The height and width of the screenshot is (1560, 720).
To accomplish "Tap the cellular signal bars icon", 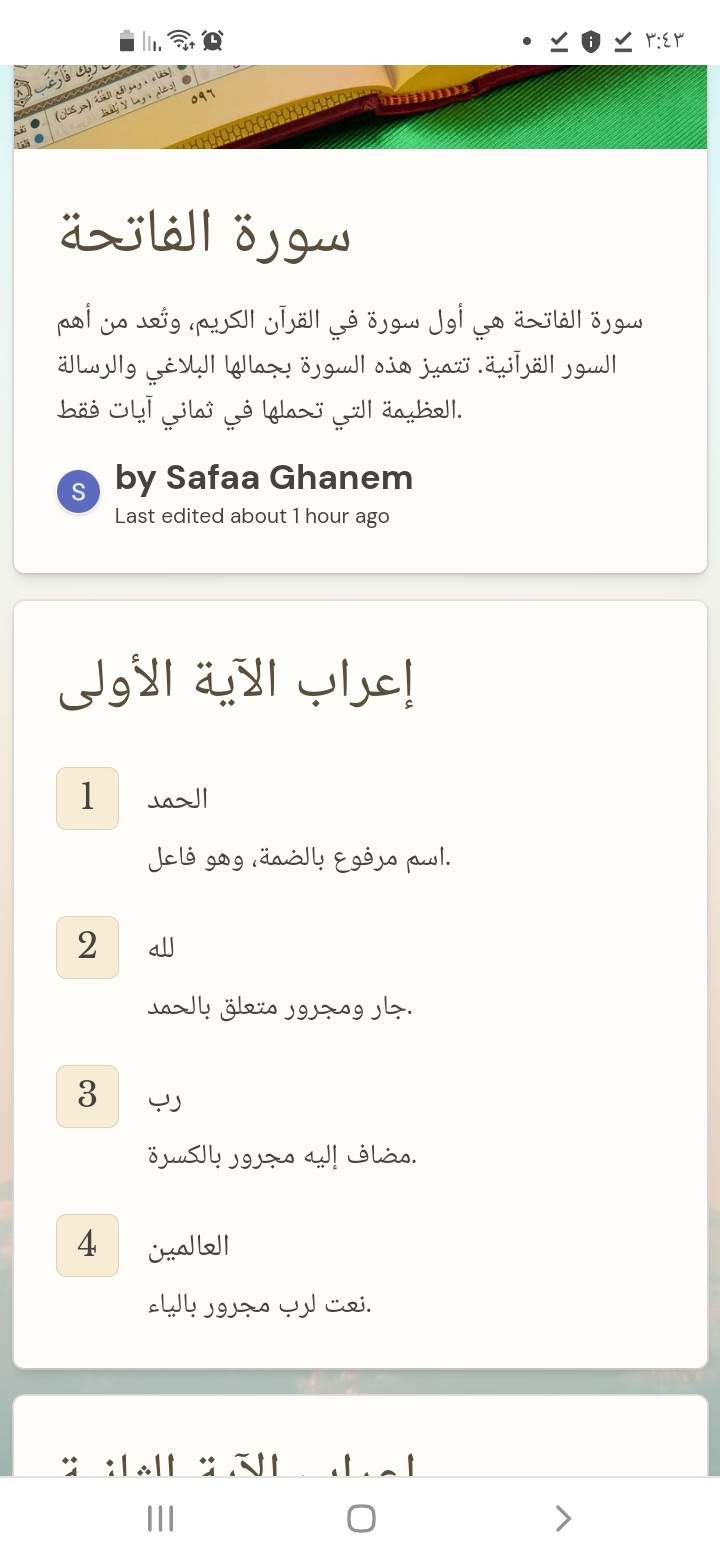I will [151, 41].
